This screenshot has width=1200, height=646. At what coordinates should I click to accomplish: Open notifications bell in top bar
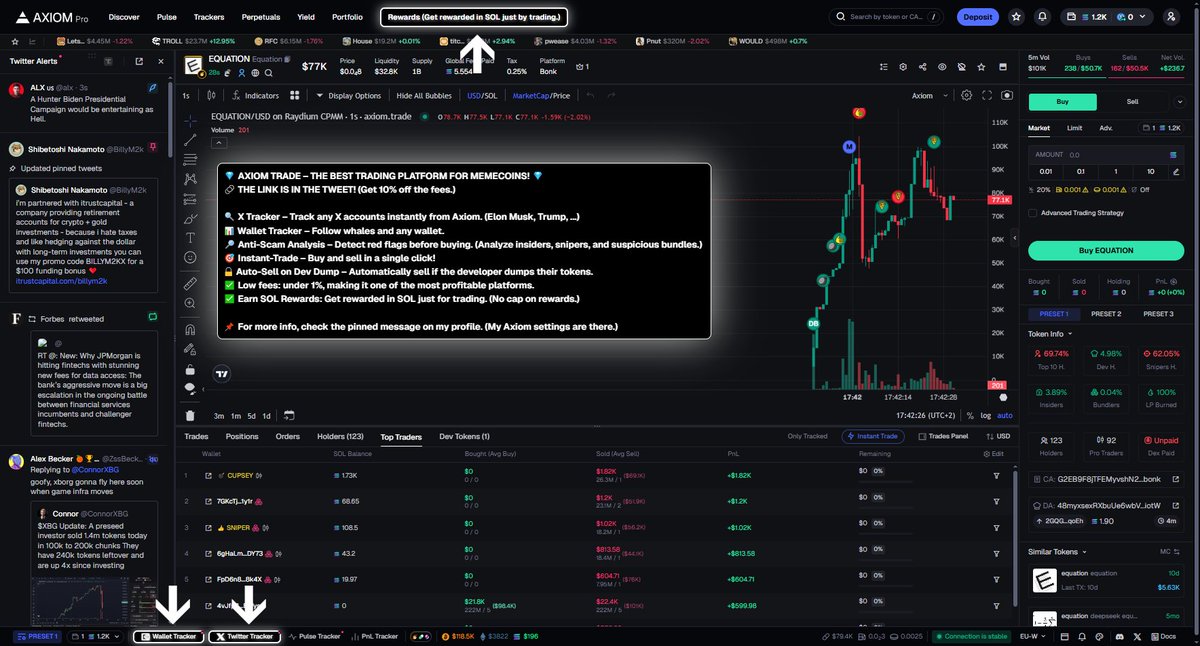pyautogui.click(x=1043, y=17)
